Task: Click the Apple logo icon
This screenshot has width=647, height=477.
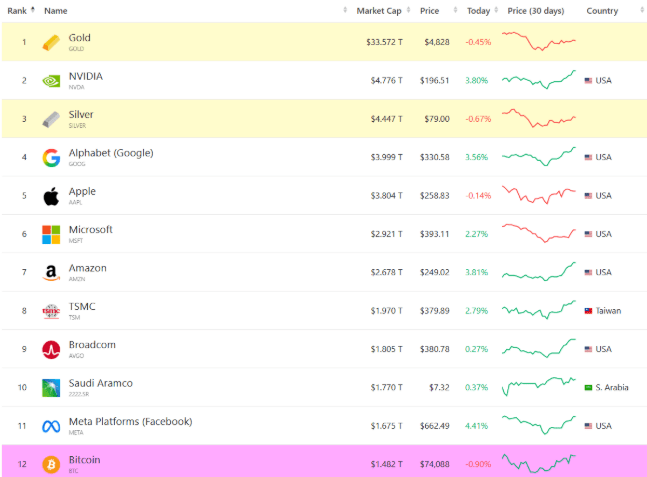Action: click(51, 196)
